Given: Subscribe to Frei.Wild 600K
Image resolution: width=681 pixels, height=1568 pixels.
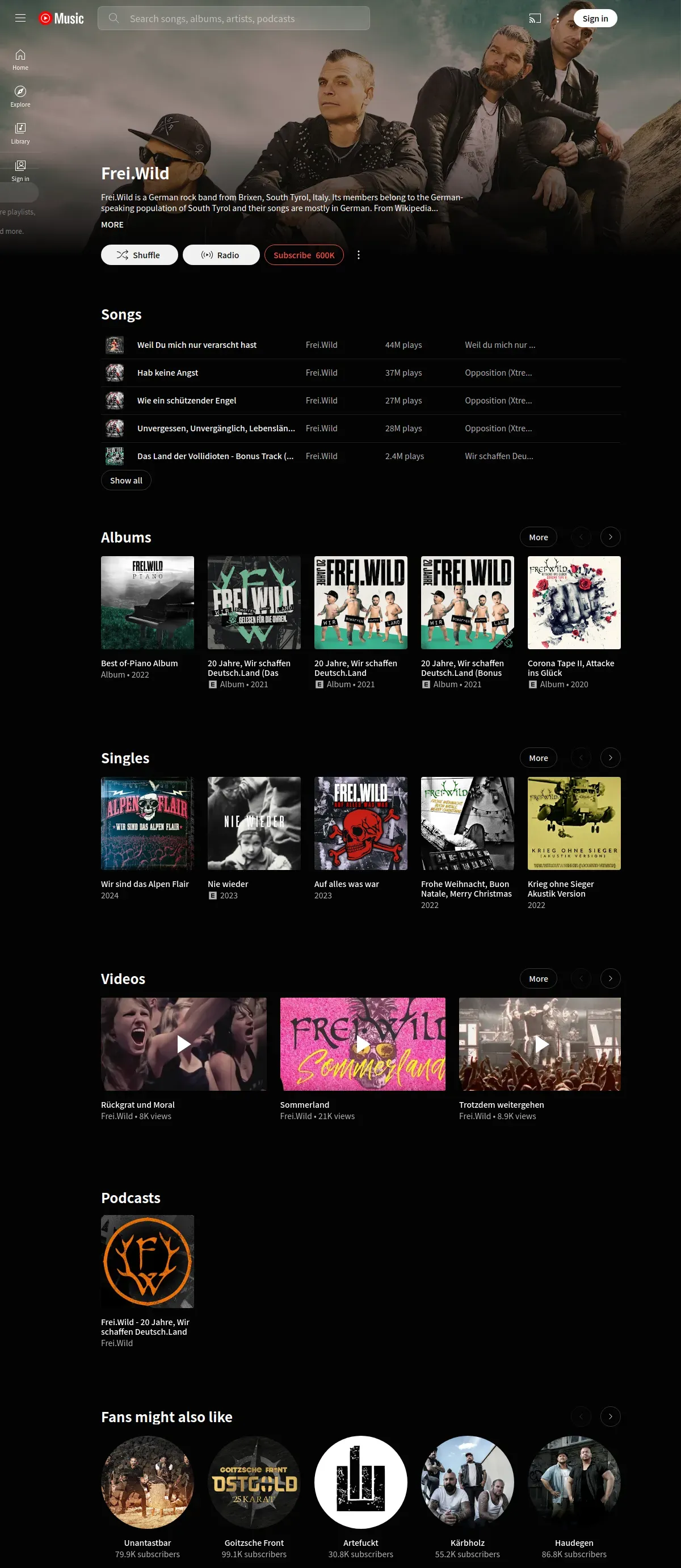Looking at the screenshot, I should (x=304, y=255).
